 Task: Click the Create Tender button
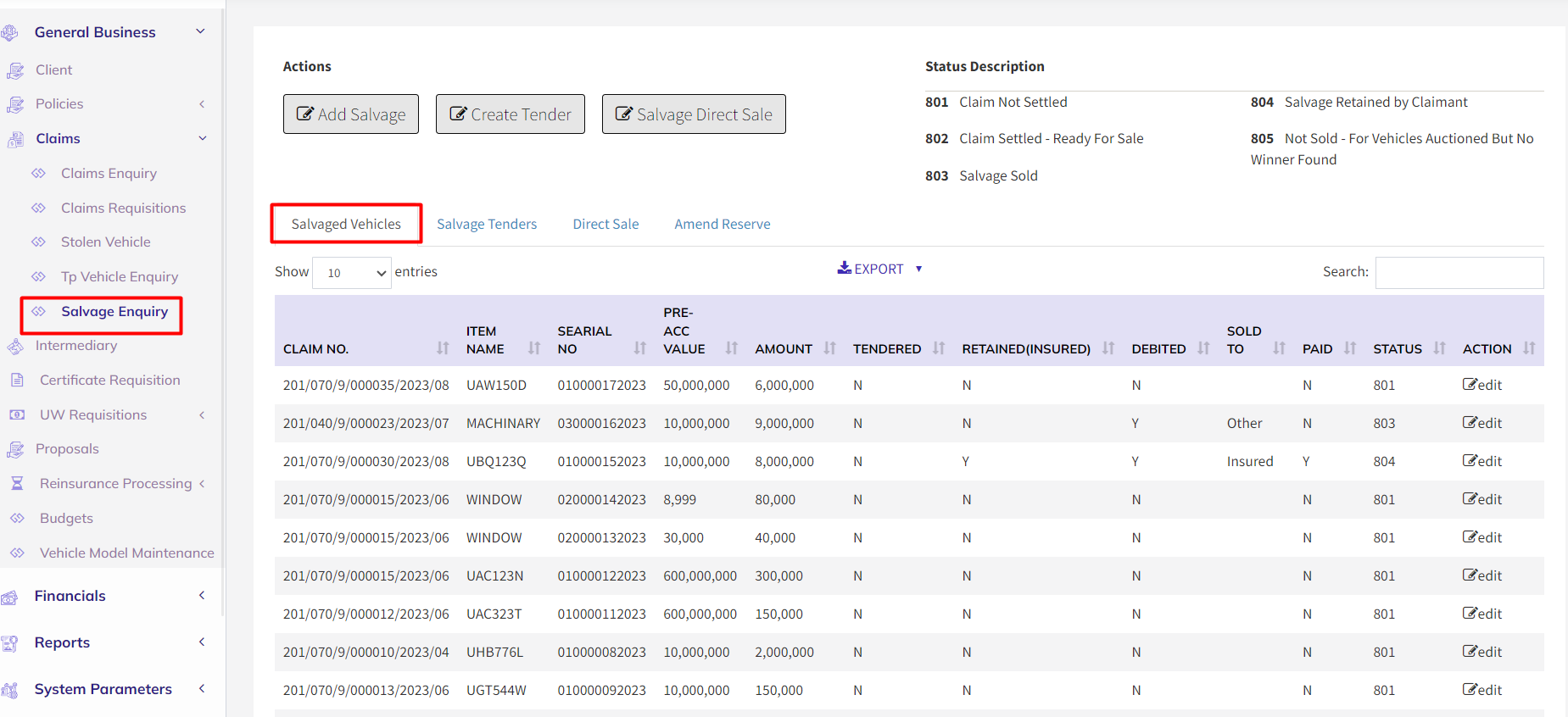coord(510,114)
